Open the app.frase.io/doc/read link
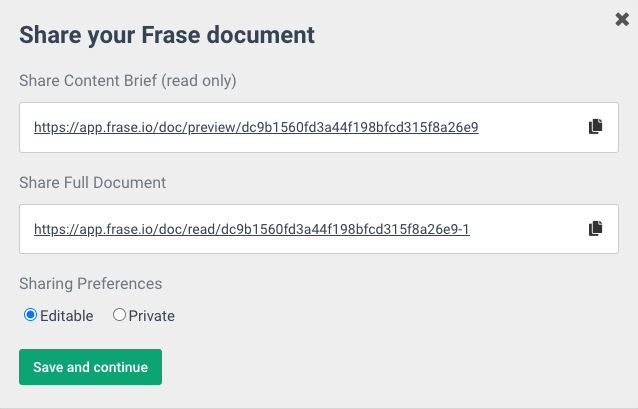 coord(251,229)
